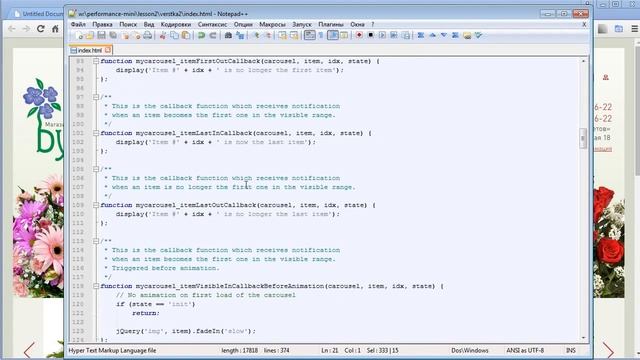
Task: Open Find with the binoculars icon
Action: pos(228,36)
